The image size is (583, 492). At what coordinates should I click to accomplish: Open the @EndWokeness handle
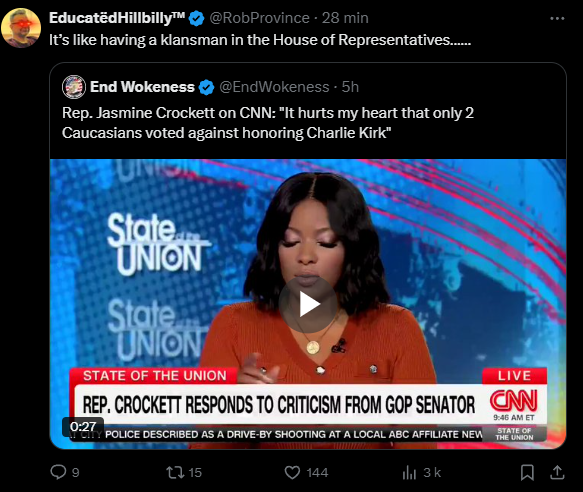click(x=274, y=87)
